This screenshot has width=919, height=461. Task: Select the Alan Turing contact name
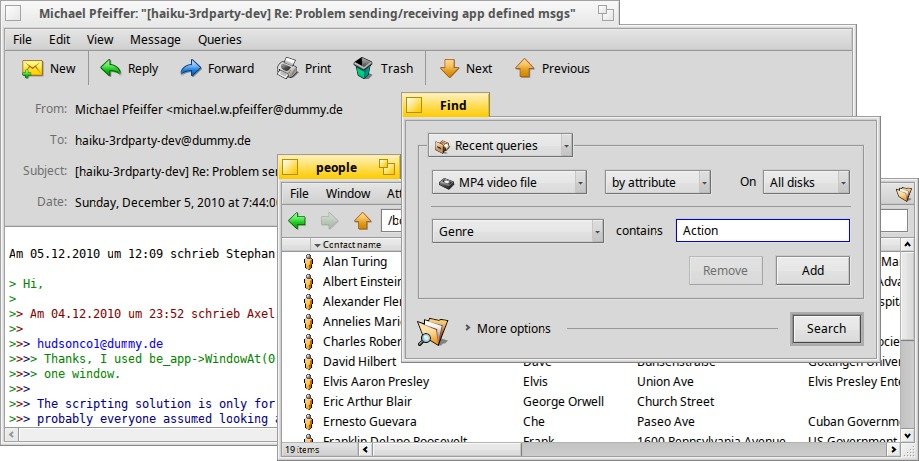(x=355, y=262)
